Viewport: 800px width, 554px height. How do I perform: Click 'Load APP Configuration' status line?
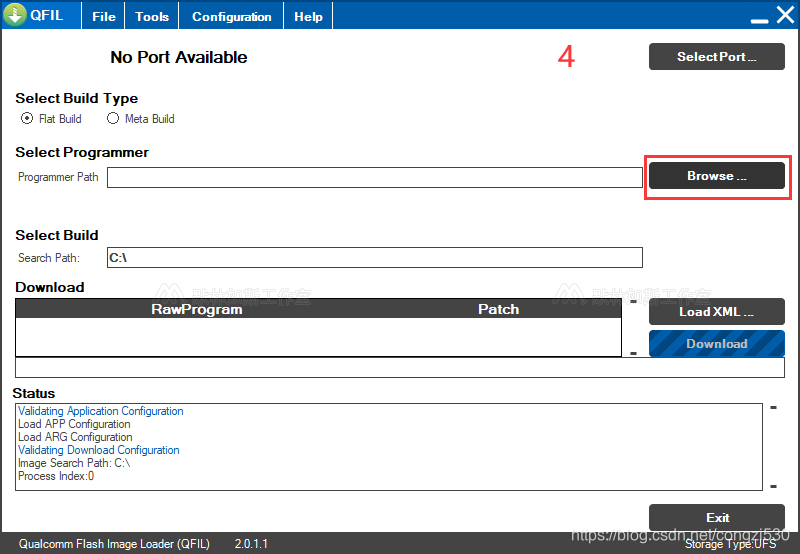tap(74, 424)
